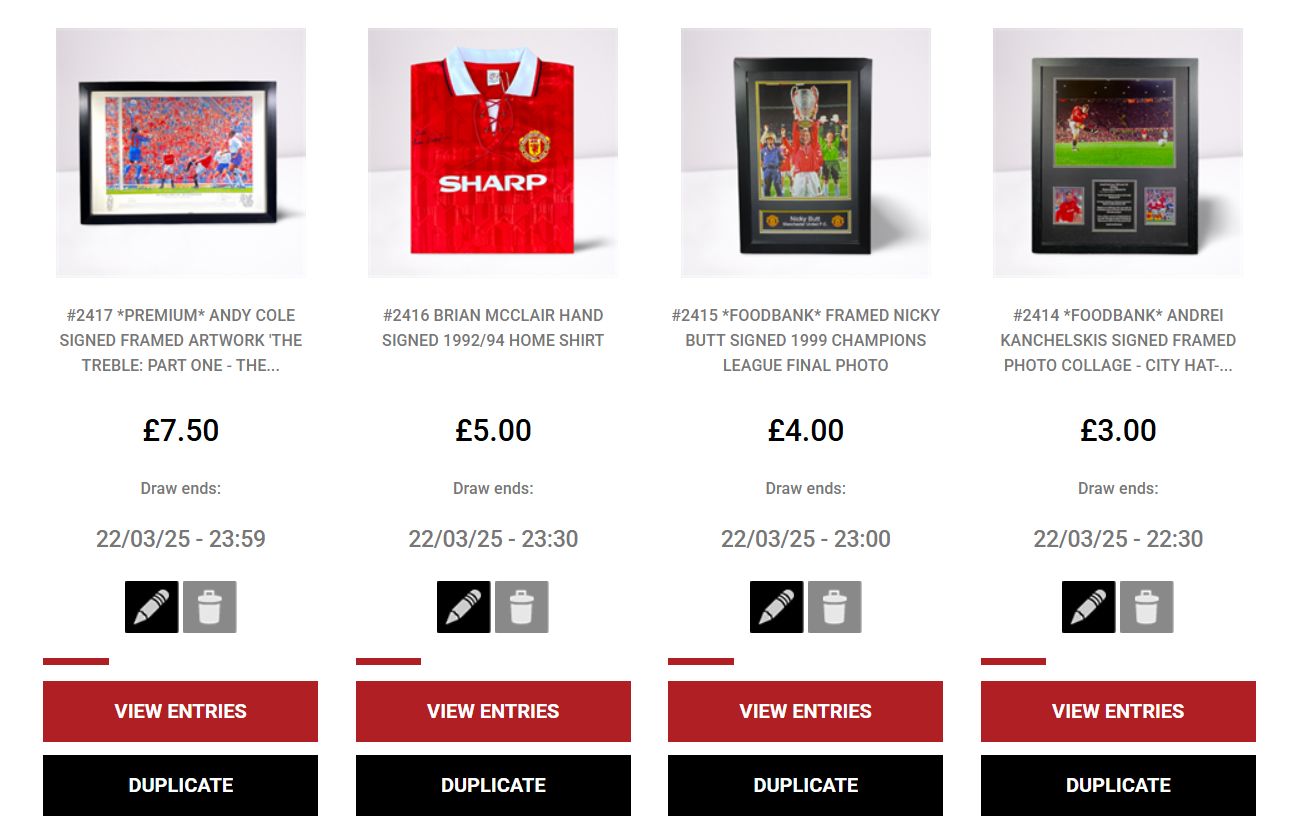Open the Andy Cole framed artwork thumbnail
Viewport: 1292px width, 834px height.
(181, 153)
